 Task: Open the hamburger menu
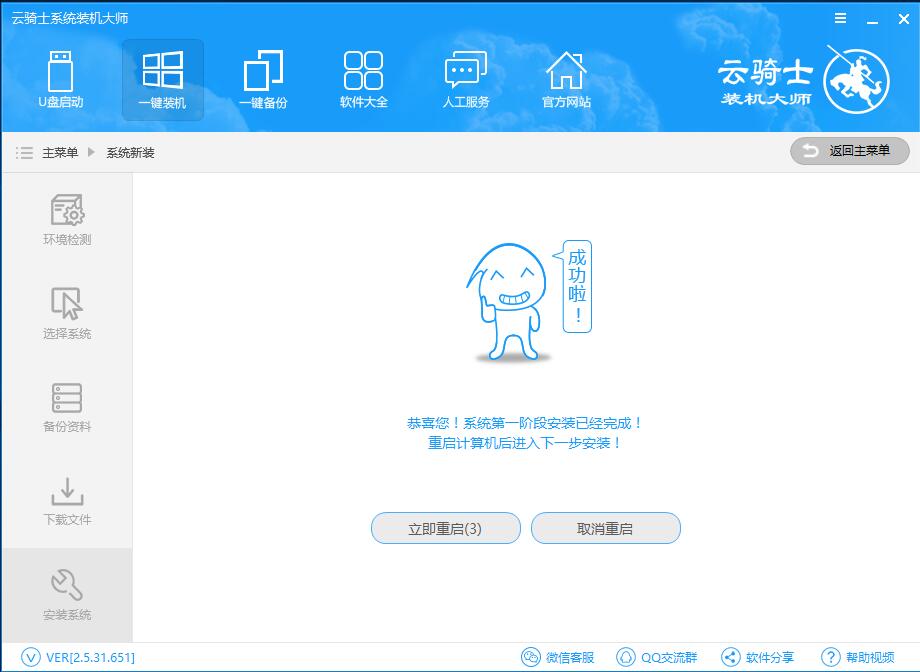(838, 17)
